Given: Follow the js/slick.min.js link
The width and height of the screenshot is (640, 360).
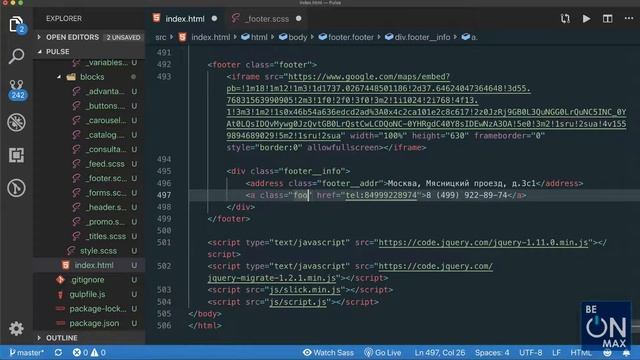Looking at the screenshot, I should point(305,290).
